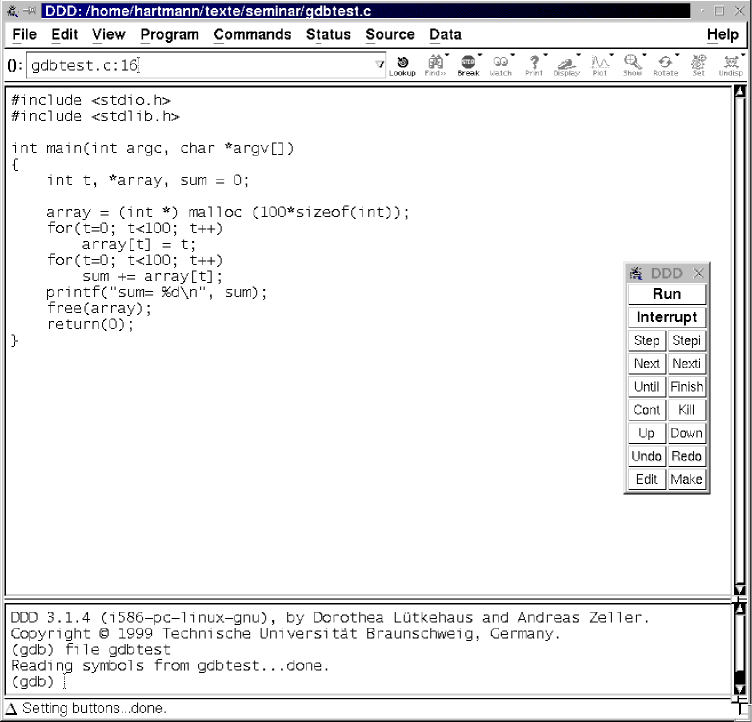The width and height of the screenshot is (752, 722).
Task: Click the DDD bug icon in command tool title
Action: 636,273
